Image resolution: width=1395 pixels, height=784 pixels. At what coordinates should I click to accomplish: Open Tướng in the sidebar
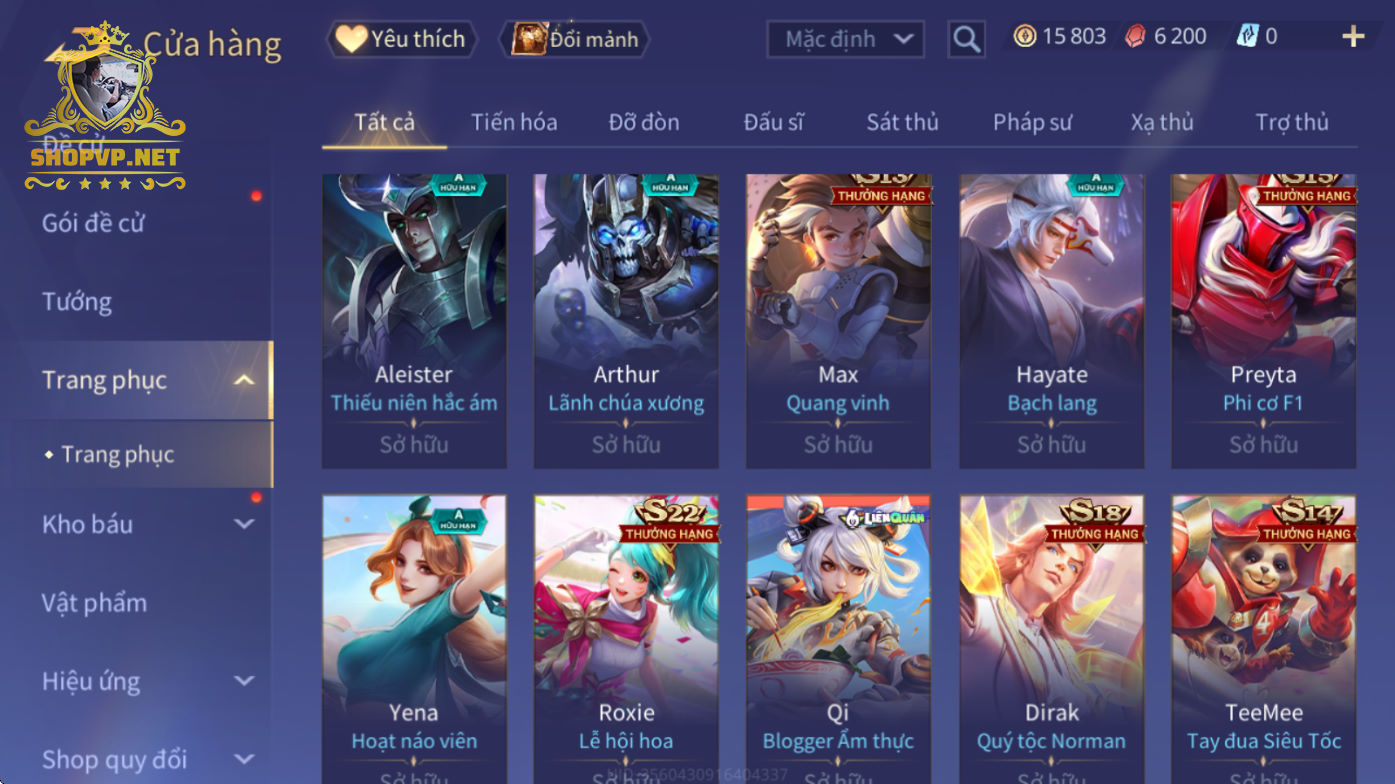point(77,301)
